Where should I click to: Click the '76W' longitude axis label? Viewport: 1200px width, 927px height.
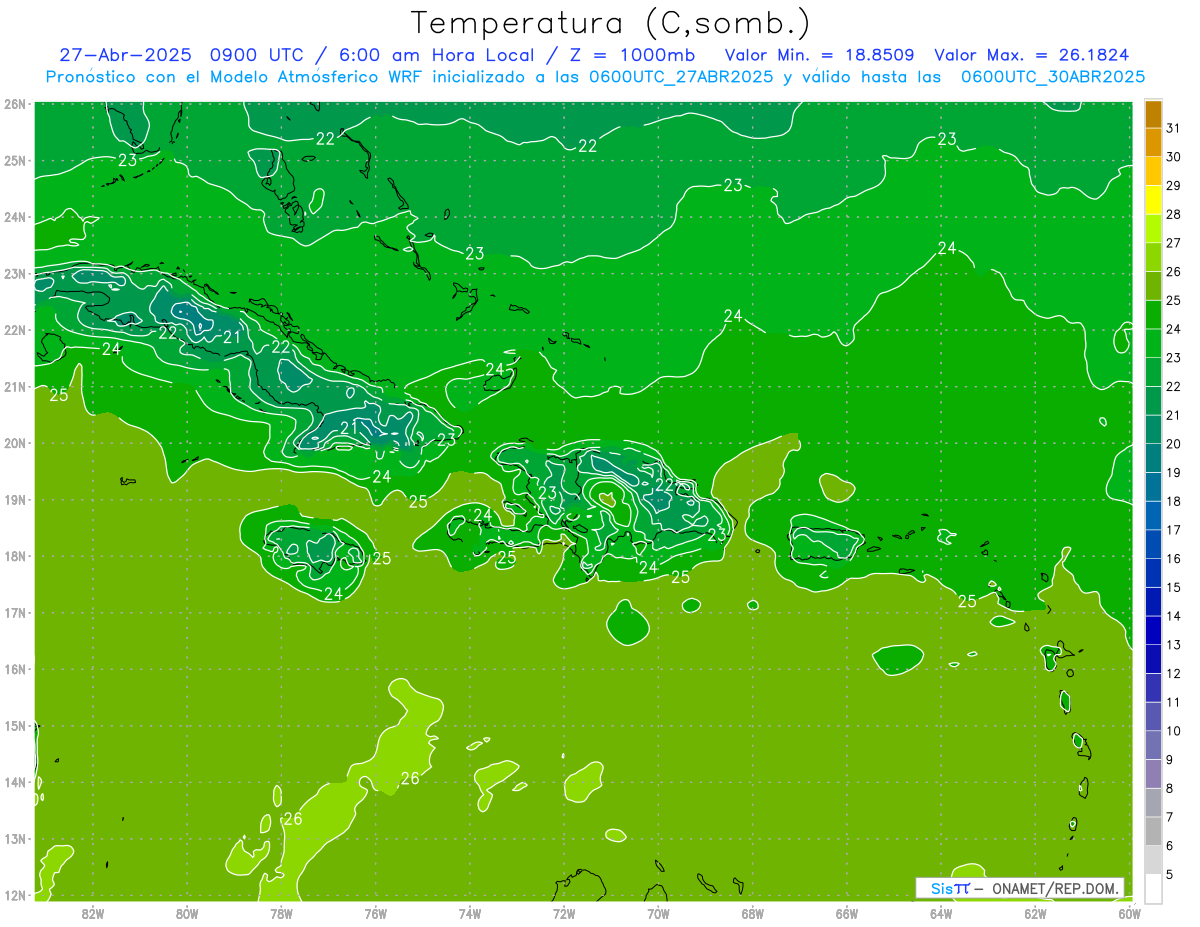coord(376,913)
